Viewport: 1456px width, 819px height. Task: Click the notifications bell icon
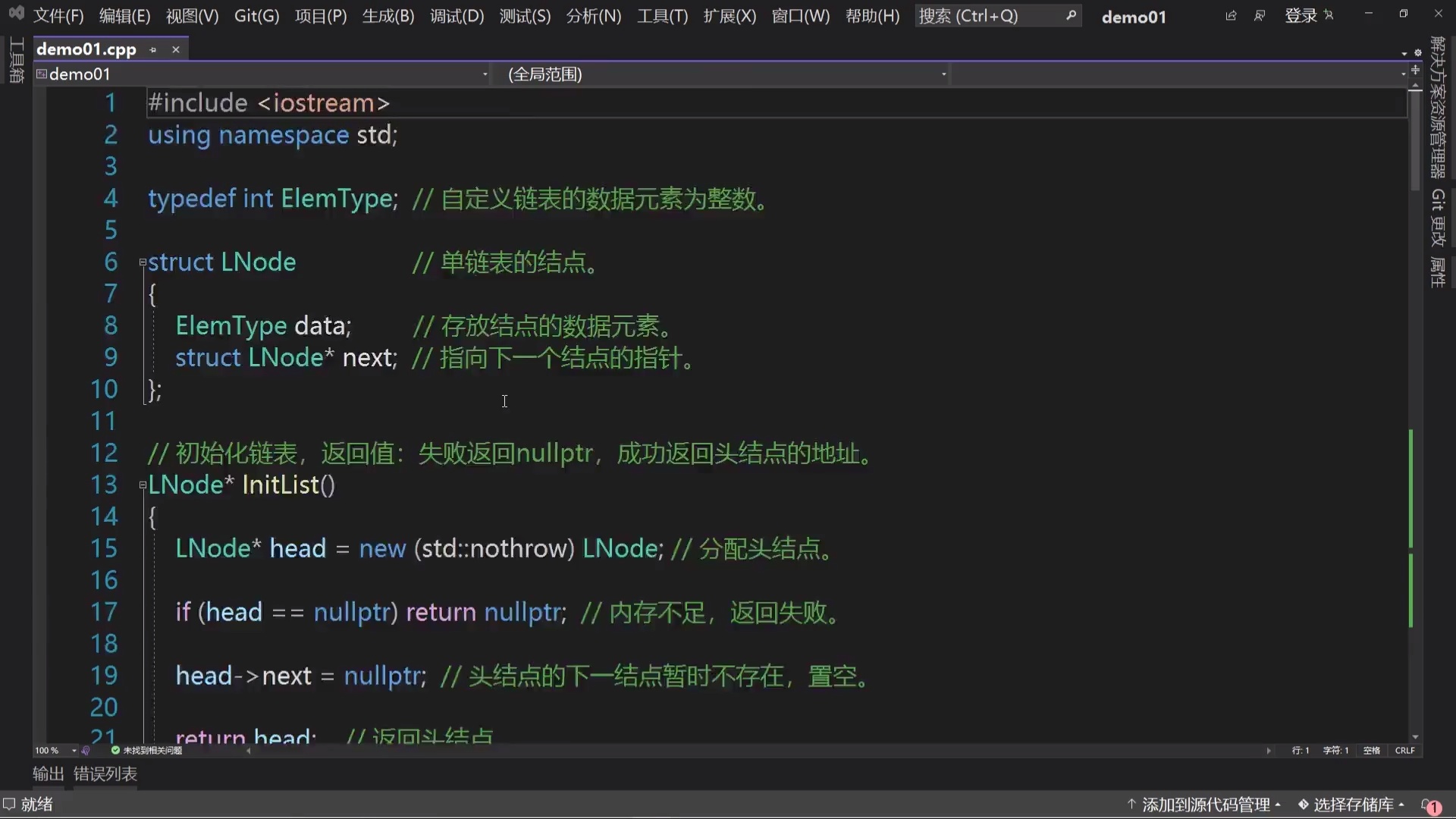pyautogui.click(x=1431, y=805)
